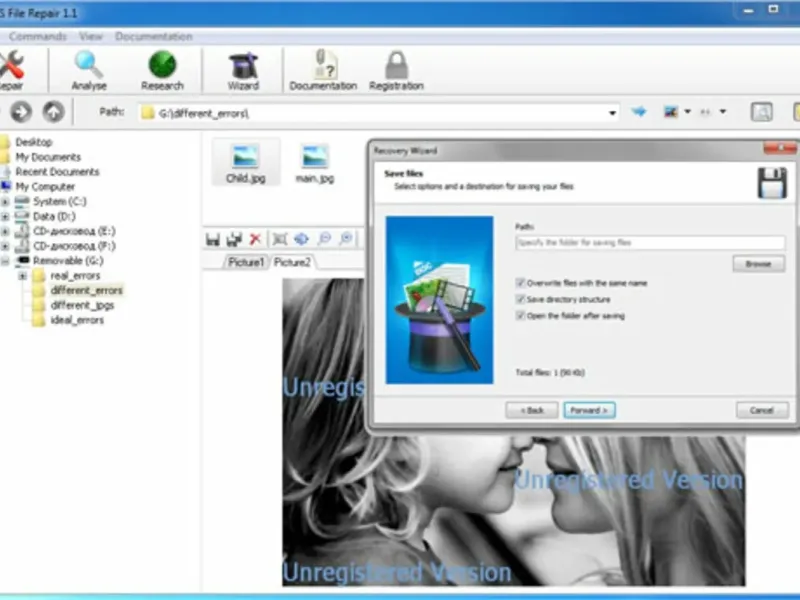Select the different_errors folder

click(86, 290)
